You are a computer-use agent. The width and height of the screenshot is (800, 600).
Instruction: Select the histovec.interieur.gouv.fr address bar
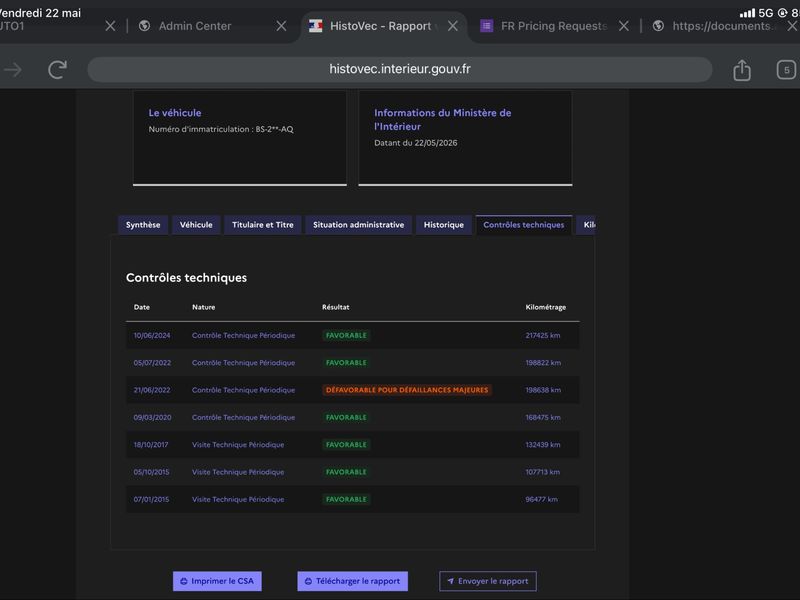(x=399, y=69)
